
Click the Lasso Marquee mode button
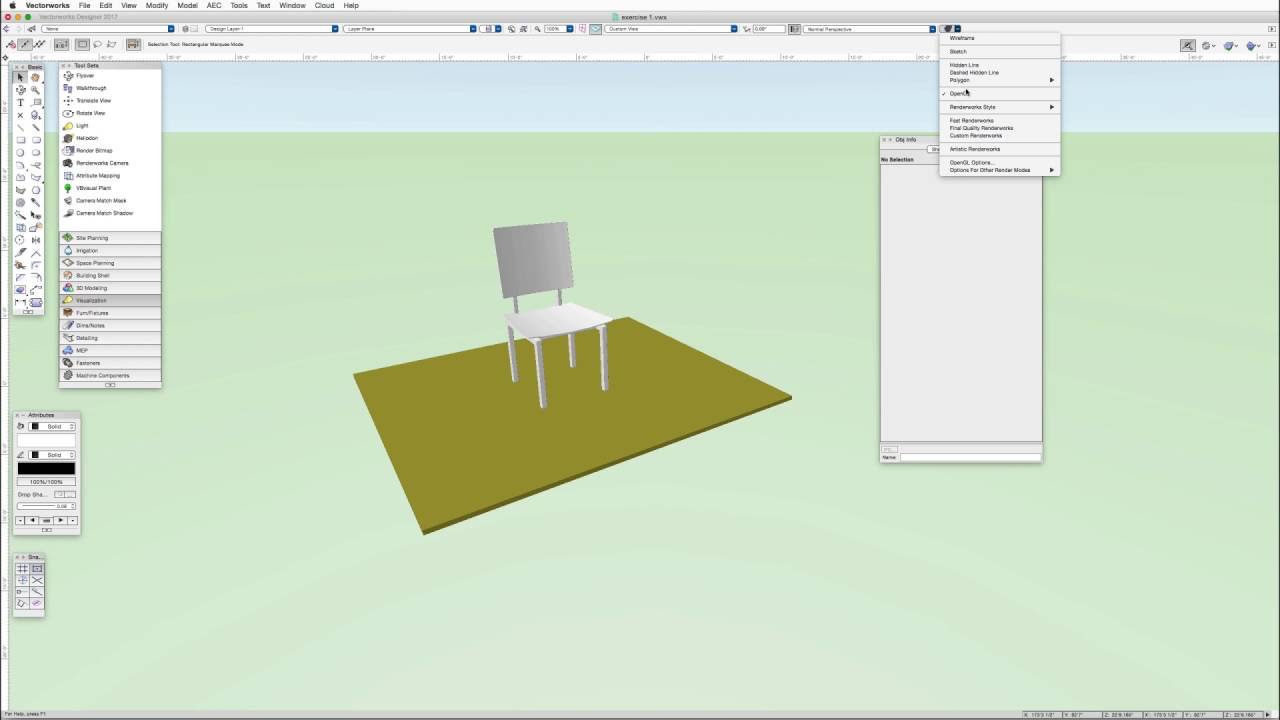(98, 44)
